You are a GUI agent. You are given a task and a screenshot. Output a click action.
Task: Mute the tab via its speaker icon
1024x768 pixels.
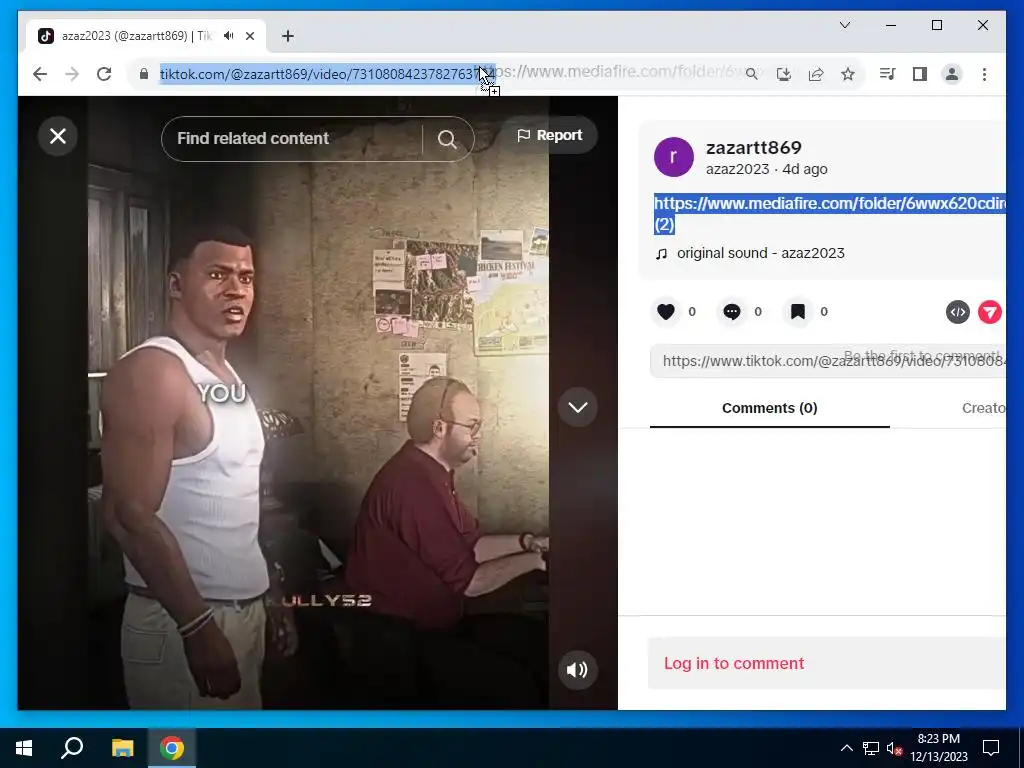(229, 36)
